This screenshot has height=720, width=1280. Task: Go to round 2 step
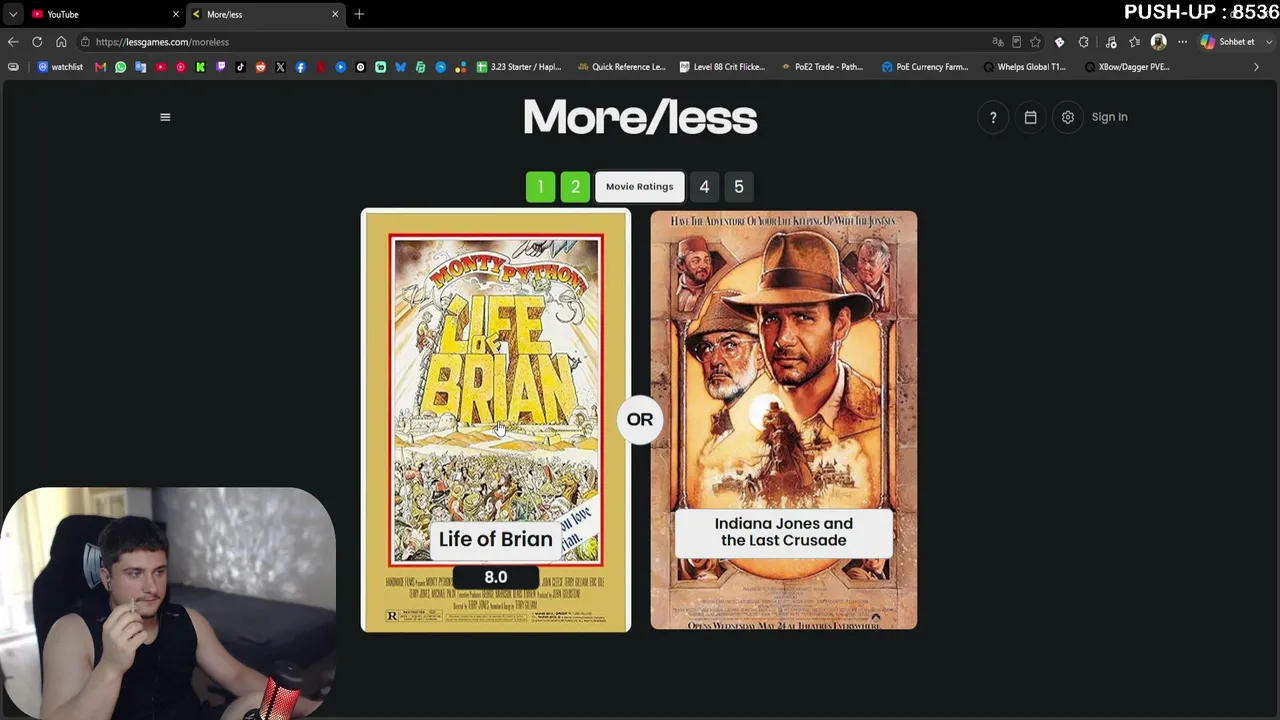point(575,187)
